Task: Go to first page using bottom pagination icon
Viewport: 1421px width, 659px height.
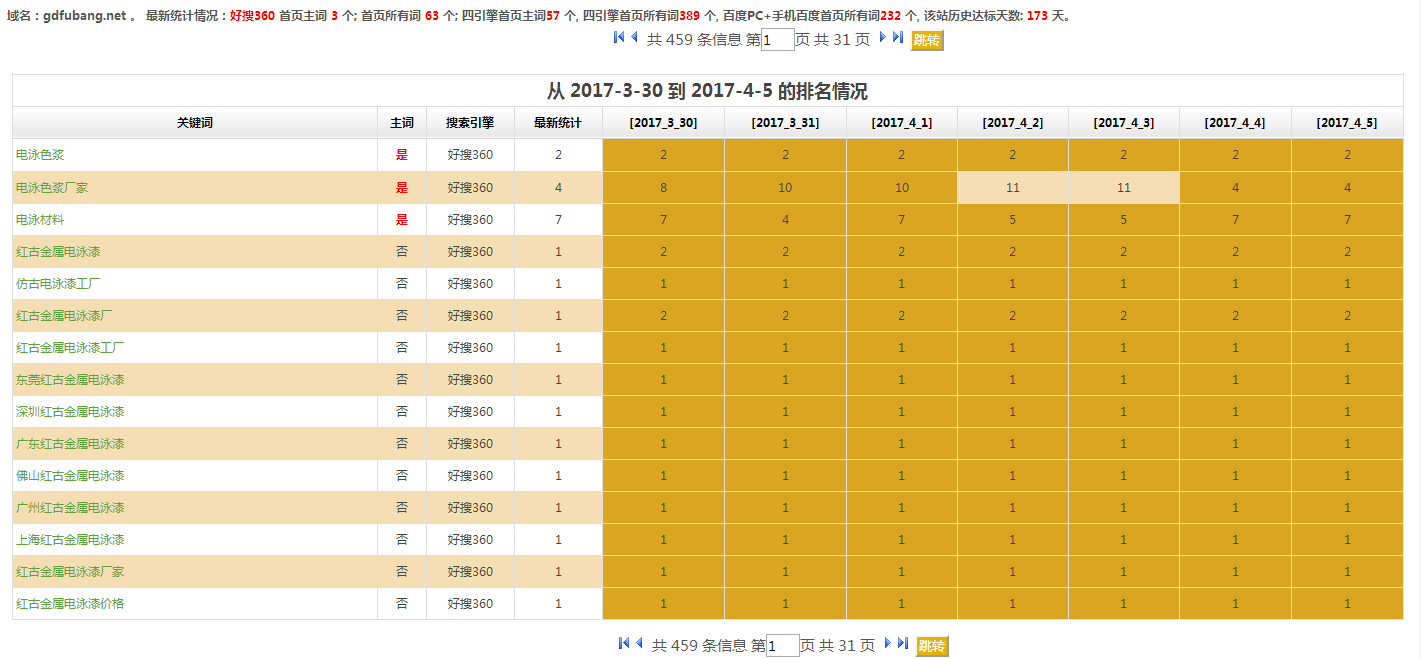Action: 624,643
